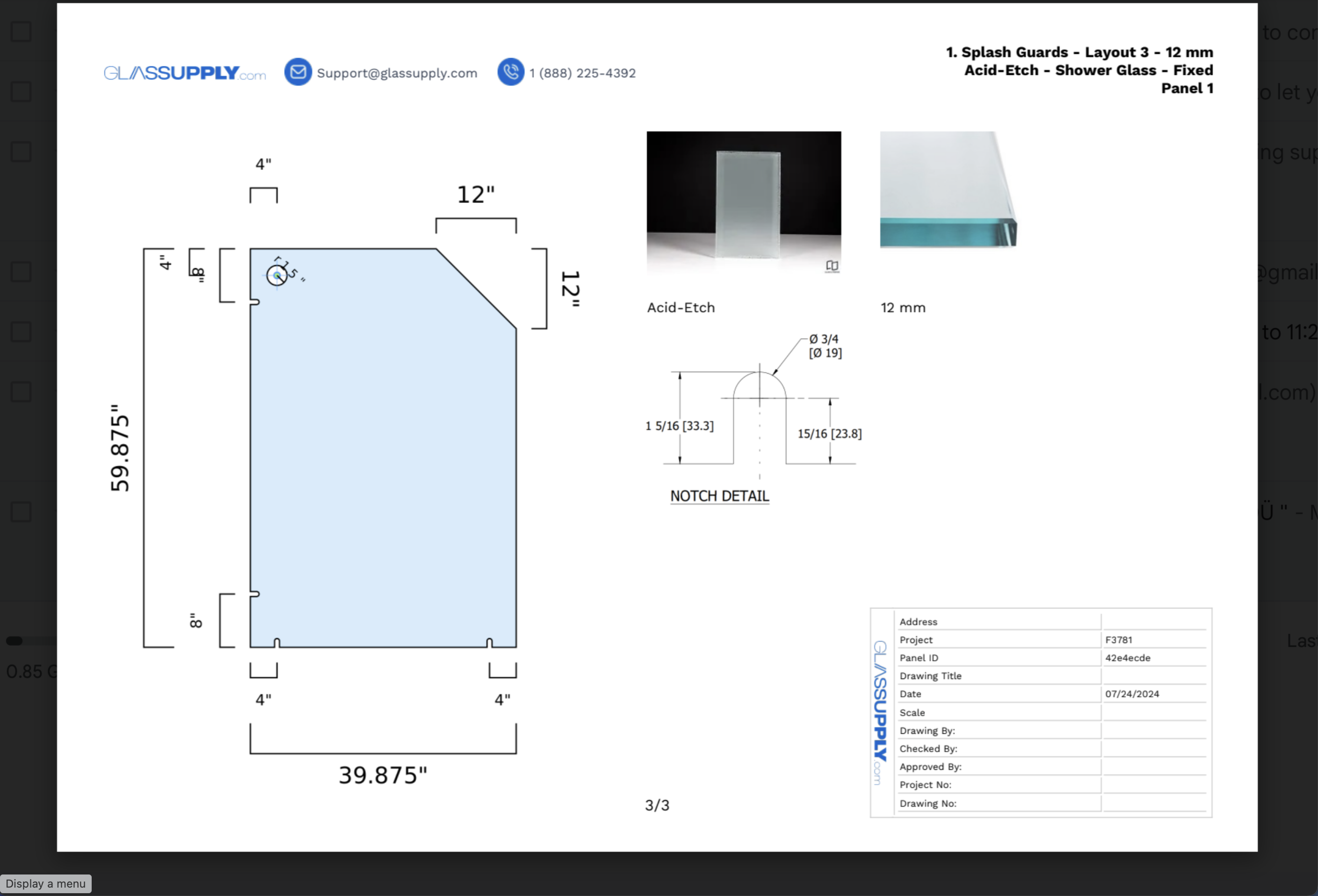
Task: Click the Panel ID value 42e4ecde
Action: coord(1128,658)
